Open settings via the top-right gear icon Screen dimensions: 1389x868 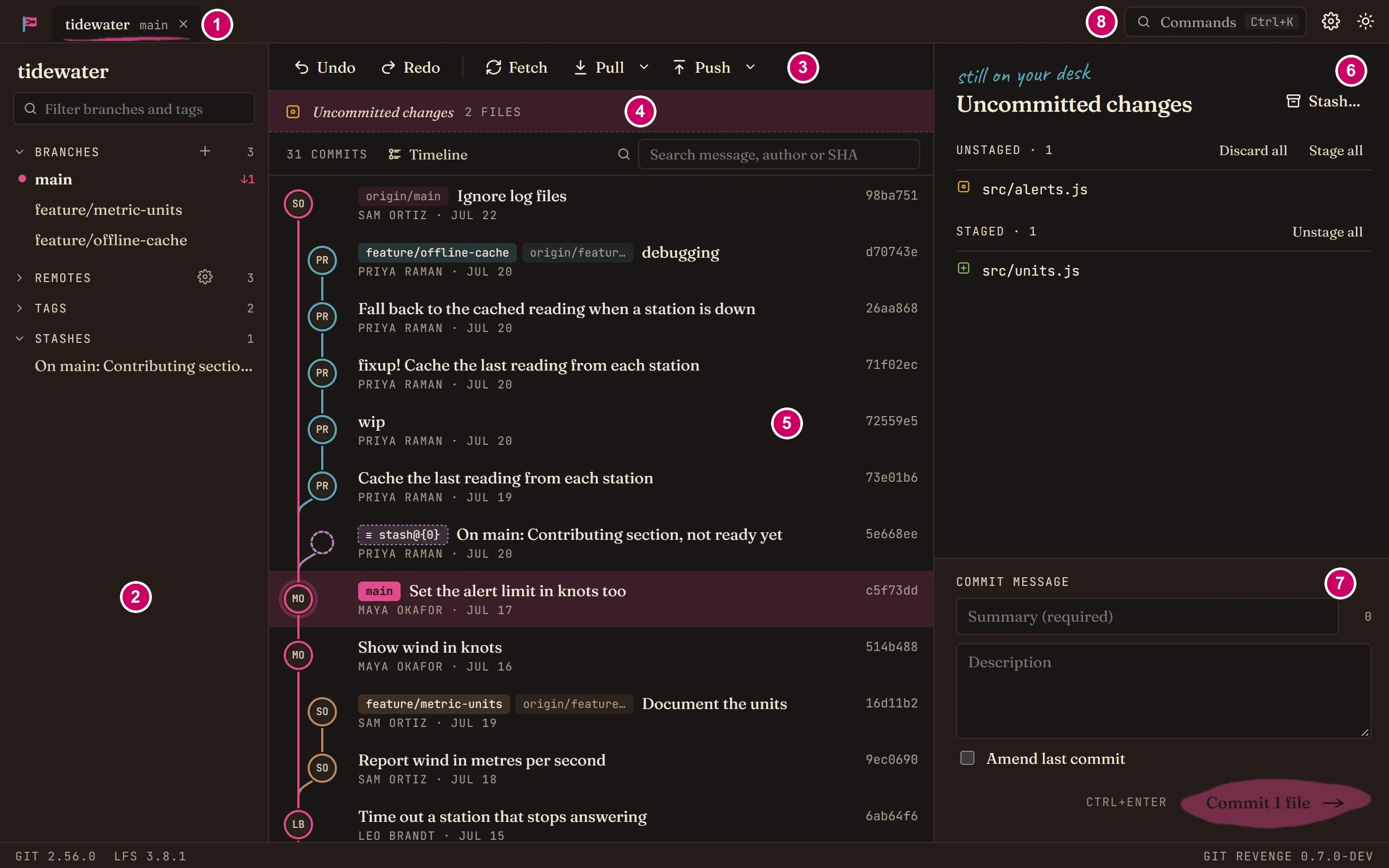[1330, 22]
